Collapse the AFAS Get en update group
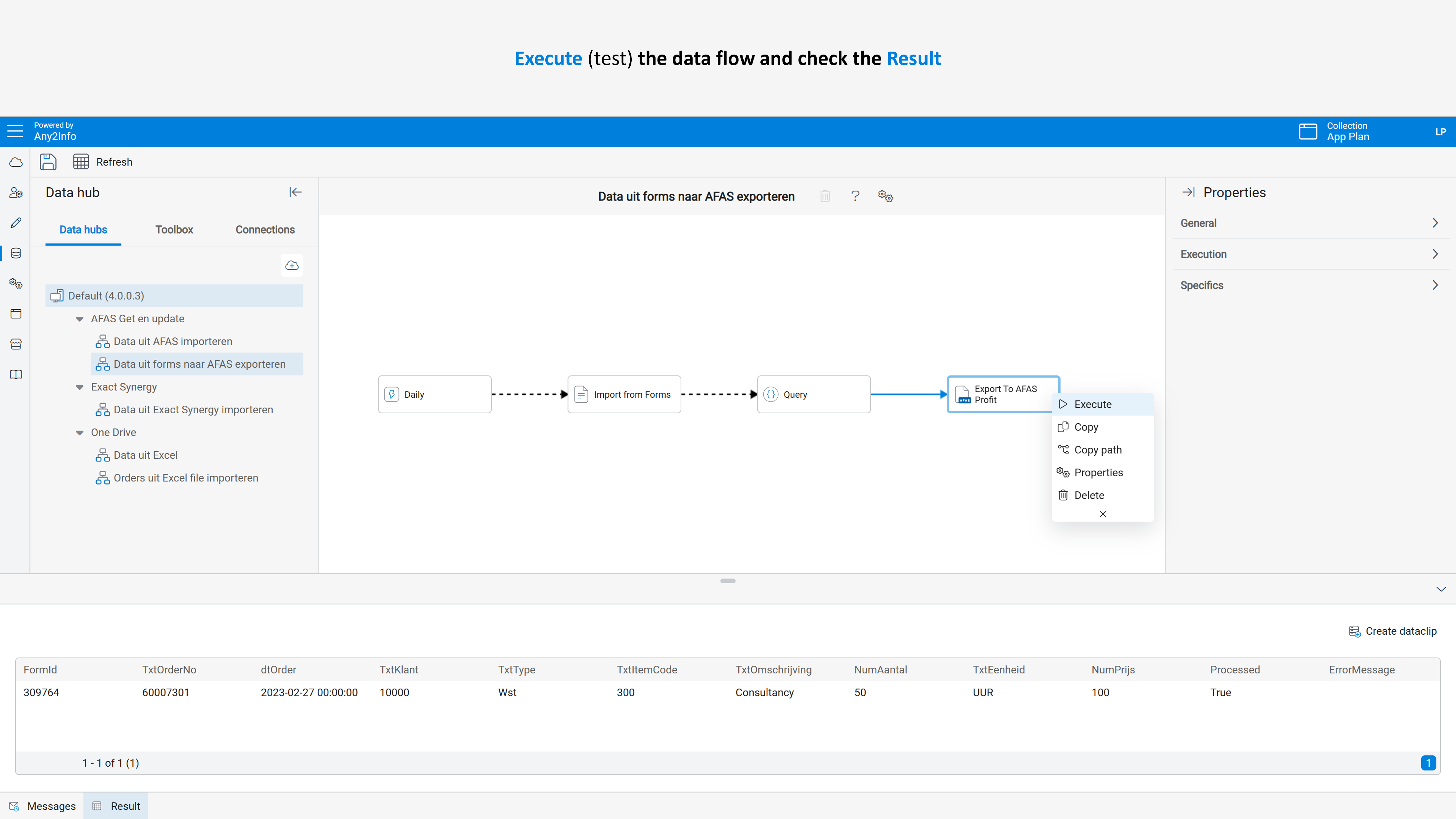Image resolution: width=1456 pixels, height=819 pixels. [80, 319]
